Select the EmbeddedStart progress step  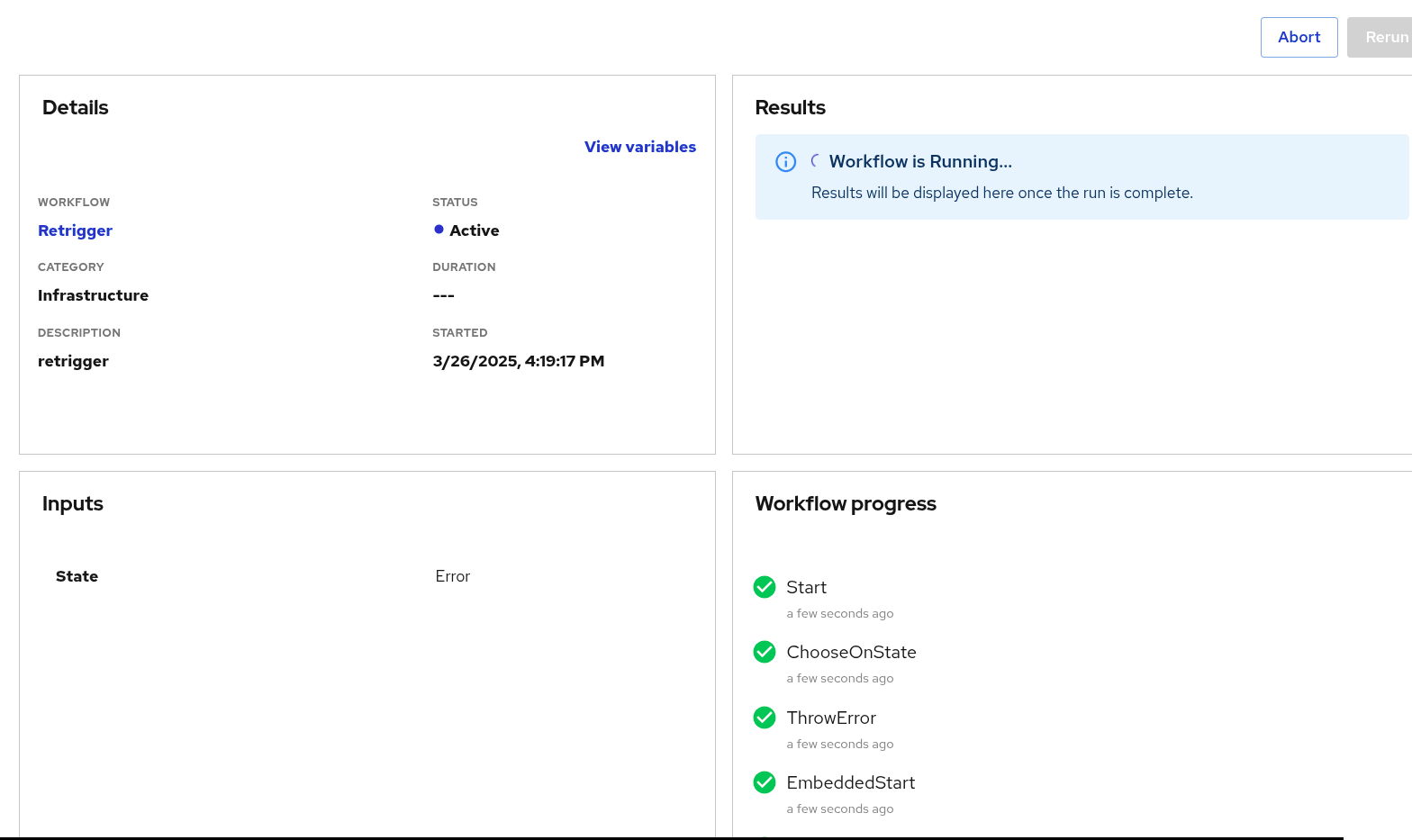pyautogui.click(x=850, y=782)
